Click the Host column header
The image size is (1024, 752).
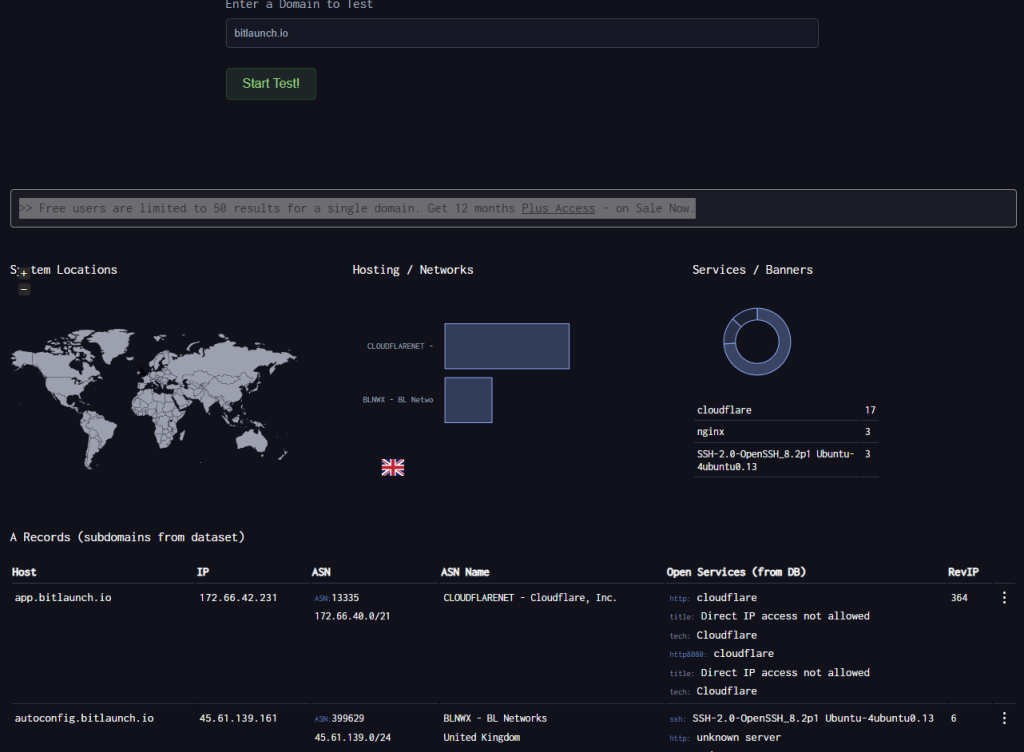(24, 572)
